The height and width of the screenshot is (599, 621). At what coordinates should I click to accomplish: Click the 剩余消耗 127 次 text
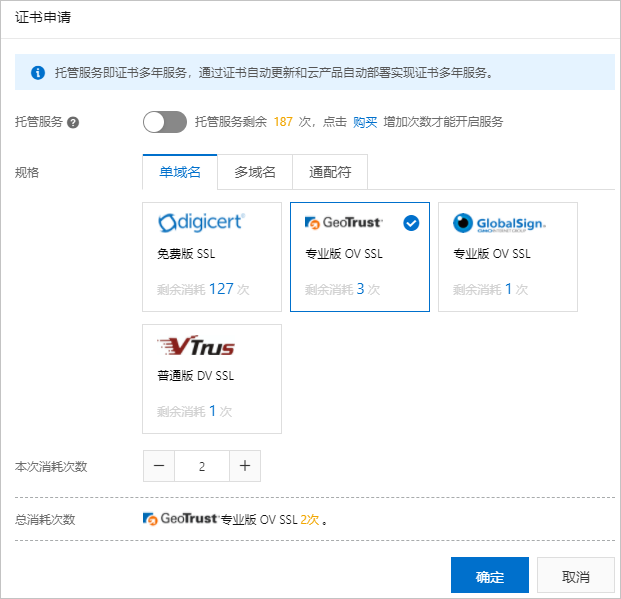click(x=203, y=289)
